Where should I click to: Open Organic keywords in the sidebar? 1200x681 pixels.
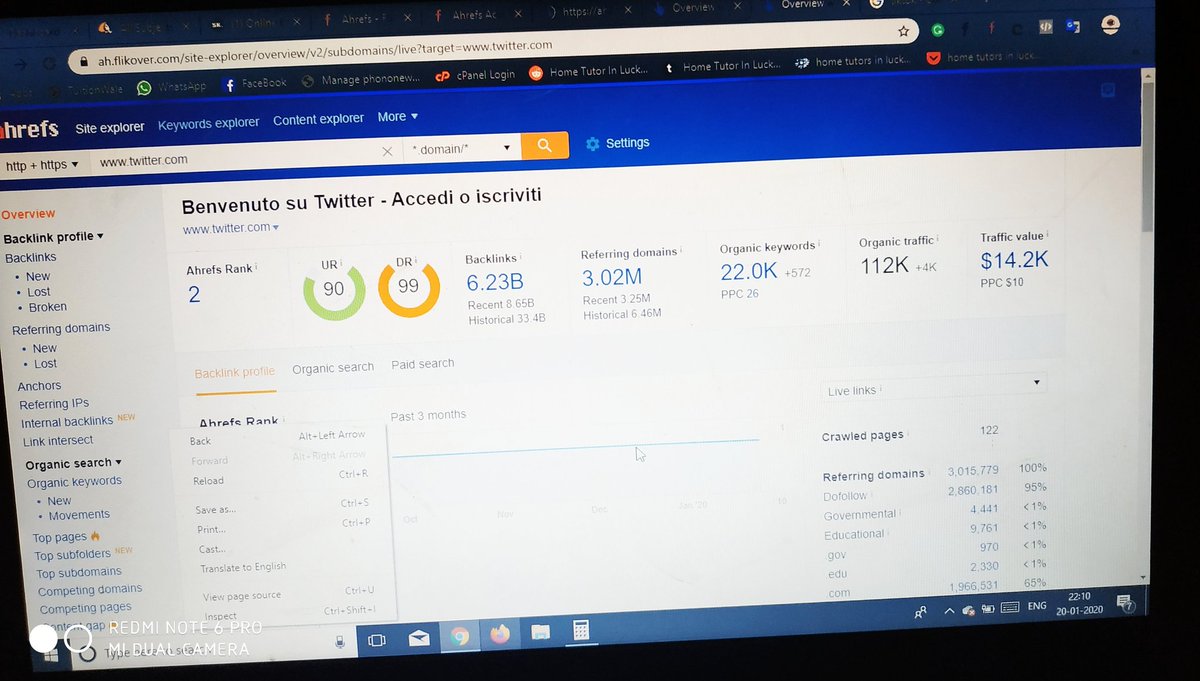(74, 482)
